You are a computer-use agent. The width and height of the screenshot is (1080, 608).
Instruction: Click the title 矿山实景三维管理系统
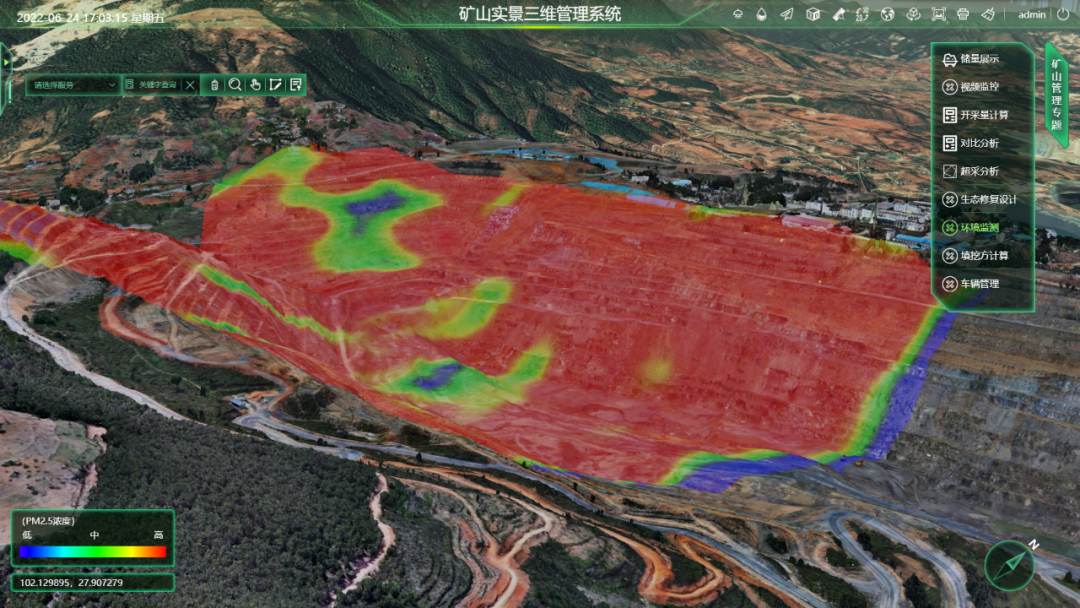540,14
